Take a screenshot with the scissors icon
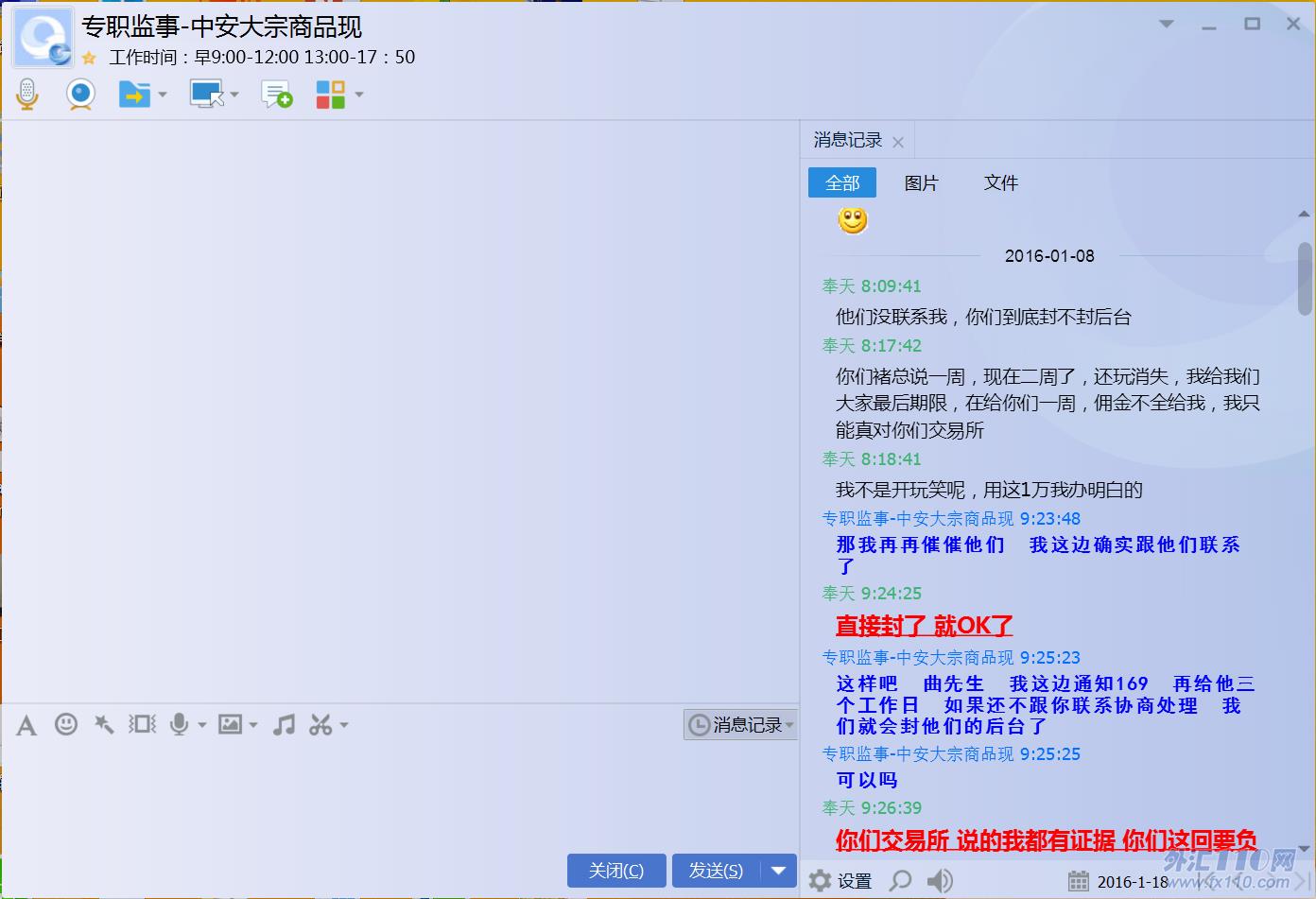The height and width of the screenshot is (899, 1316). [320, 724]
